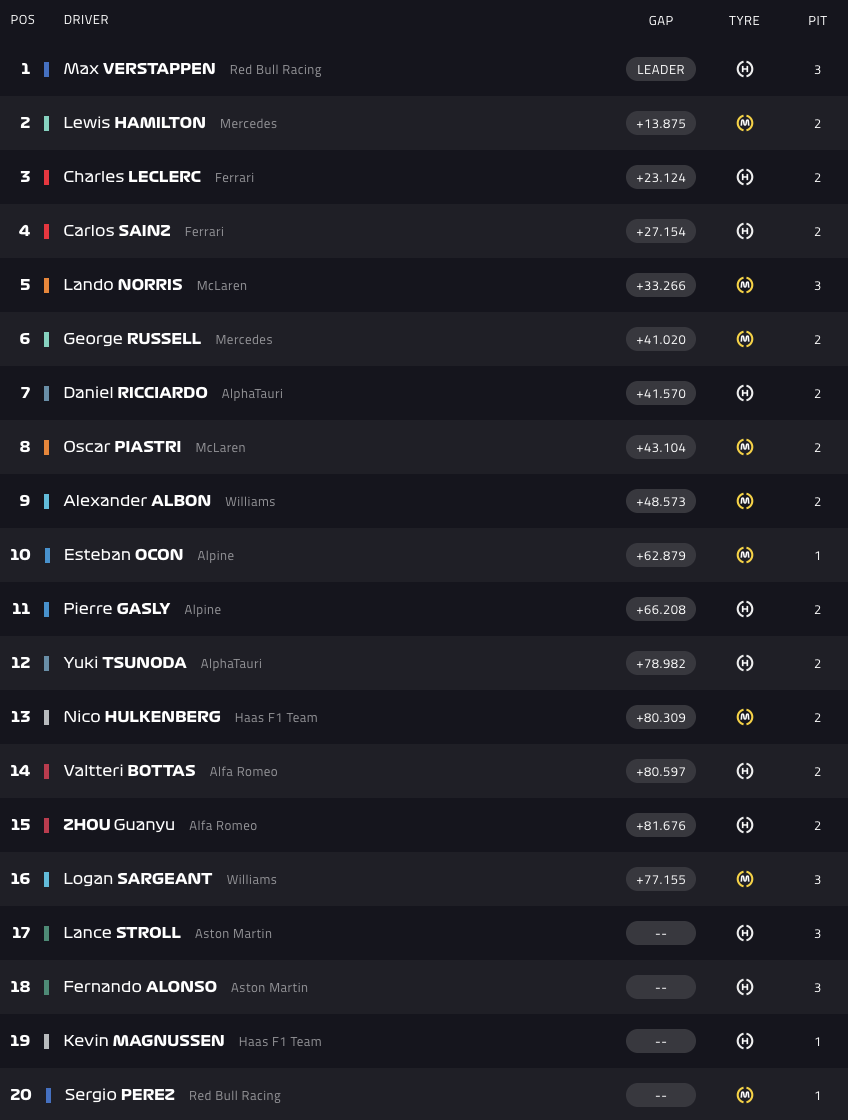Click Bottas's hard tyre icon

point(744,771)
